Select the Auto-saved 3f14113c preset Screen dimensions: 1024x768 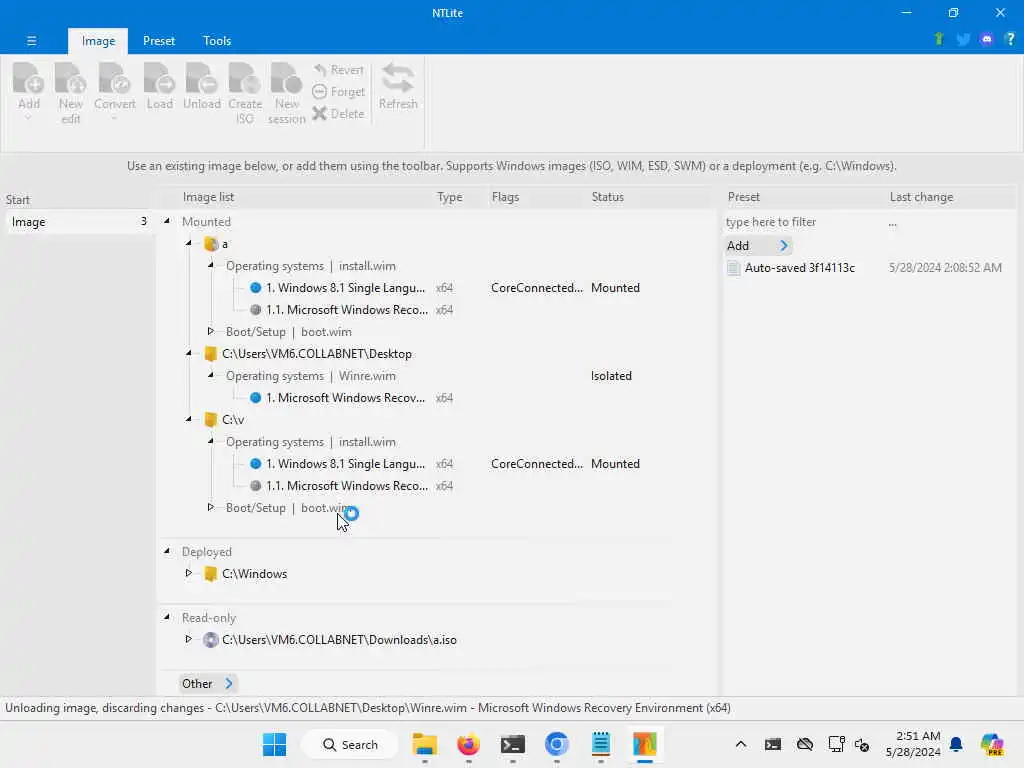coord(799,268)
